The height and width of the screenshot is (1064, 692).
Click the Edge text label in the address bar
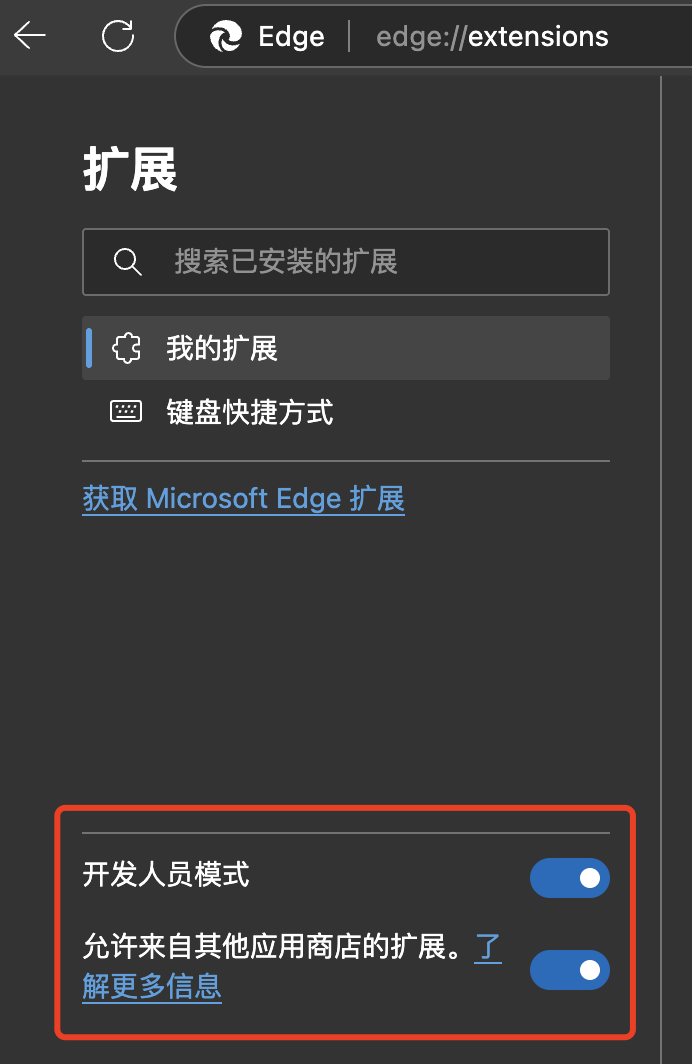(291, 36)
